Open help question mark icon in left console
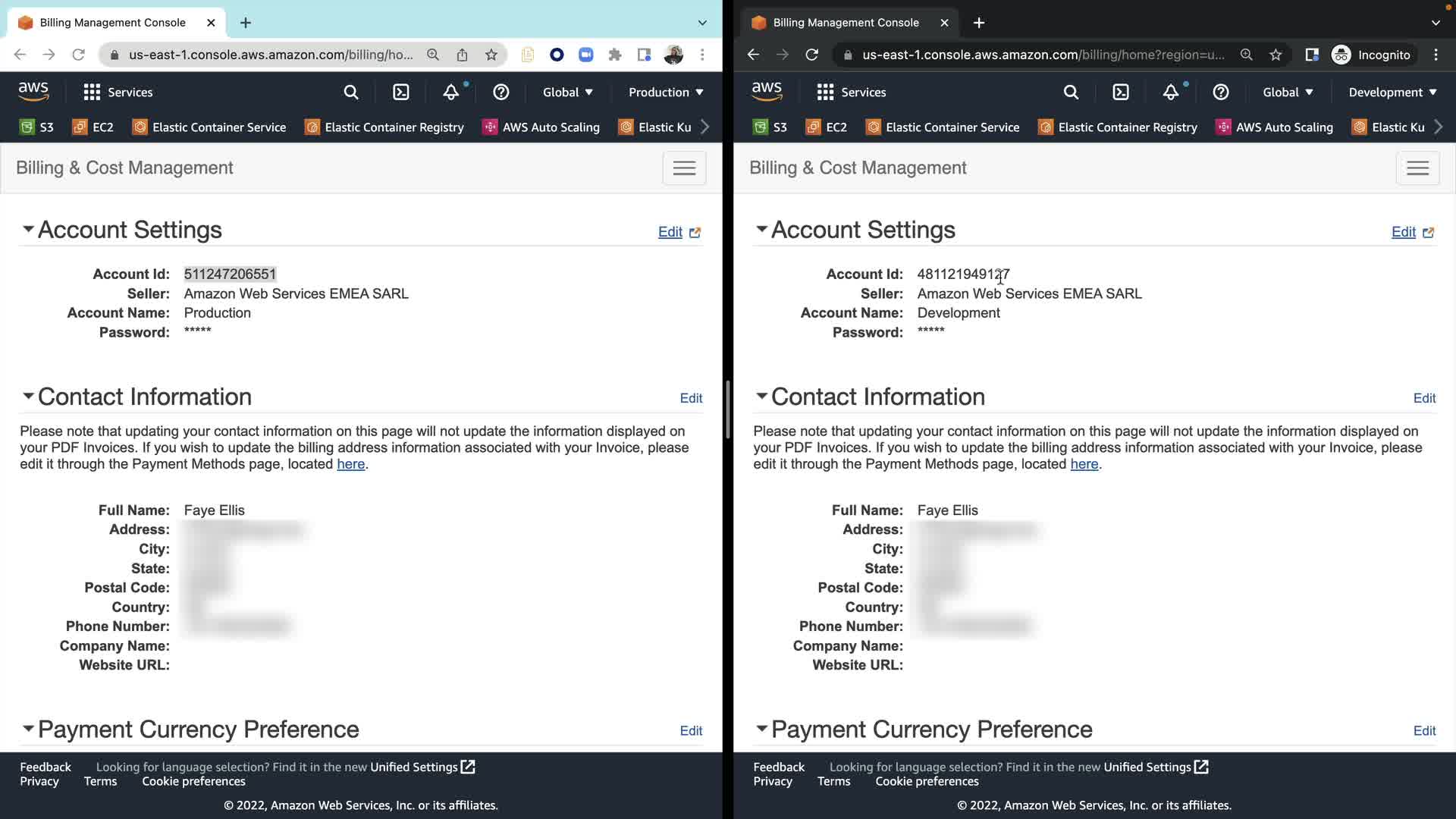This screenshot has height=819, width=1456. pyautogui.click(x=500, y=93)
